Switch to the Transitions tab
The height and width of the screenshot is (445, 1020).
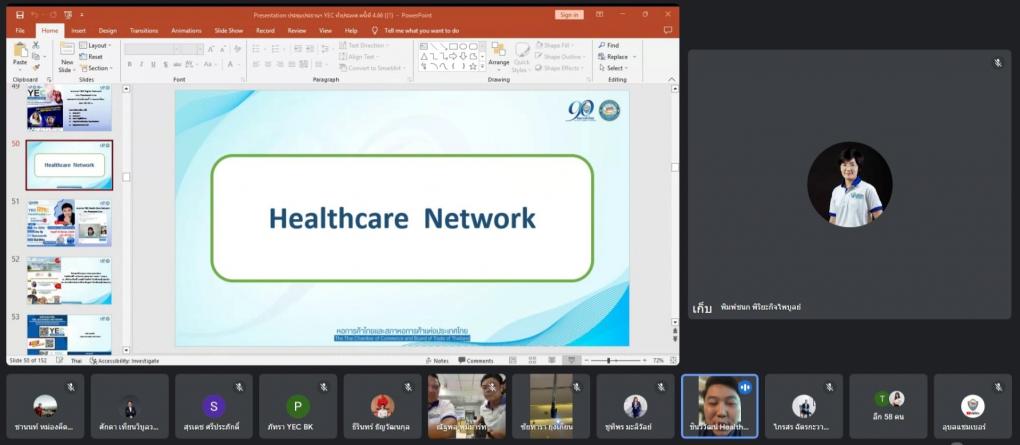(144, 31)
